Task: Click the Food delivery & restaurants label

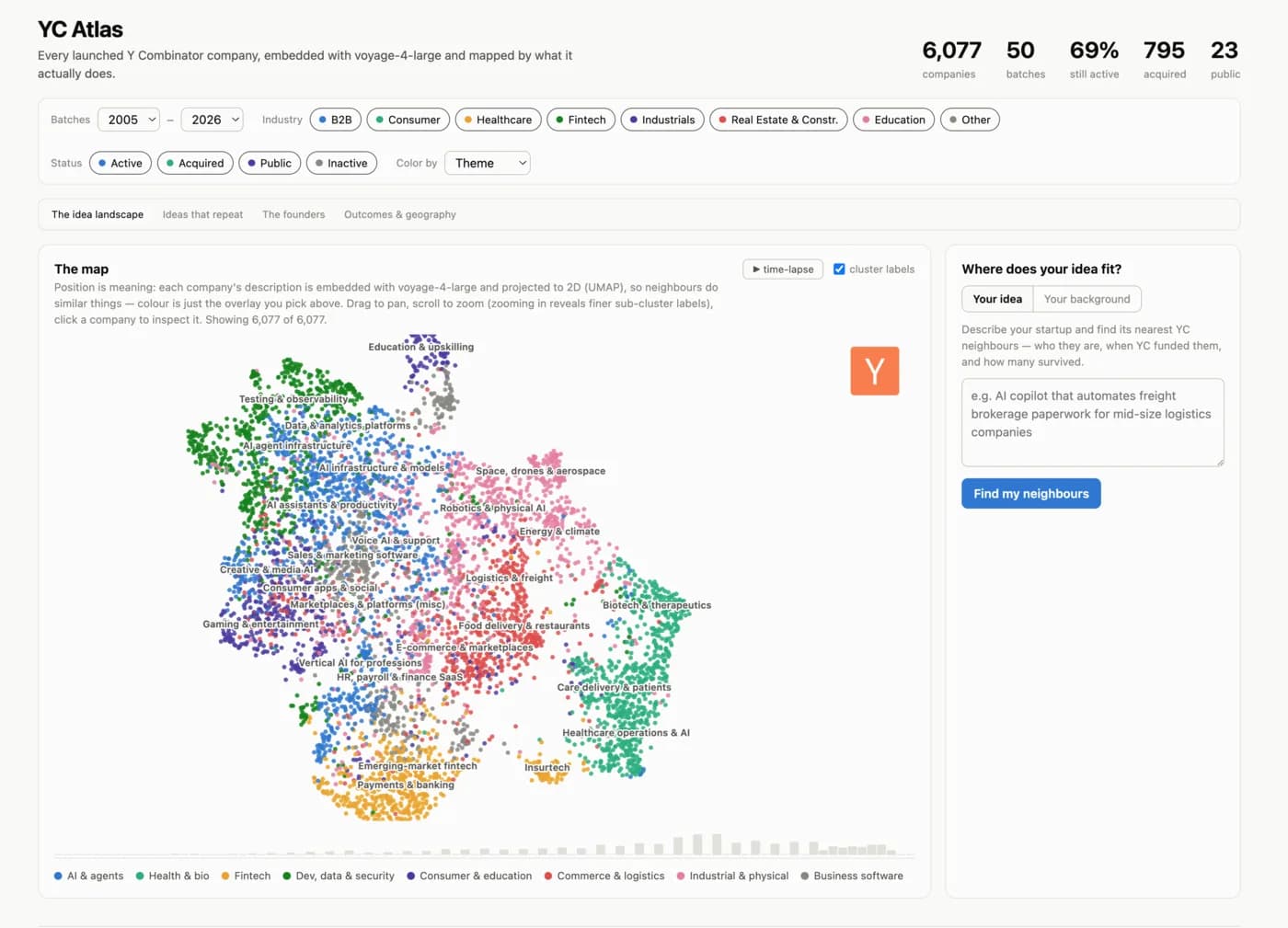Action: tap(524, 625)
